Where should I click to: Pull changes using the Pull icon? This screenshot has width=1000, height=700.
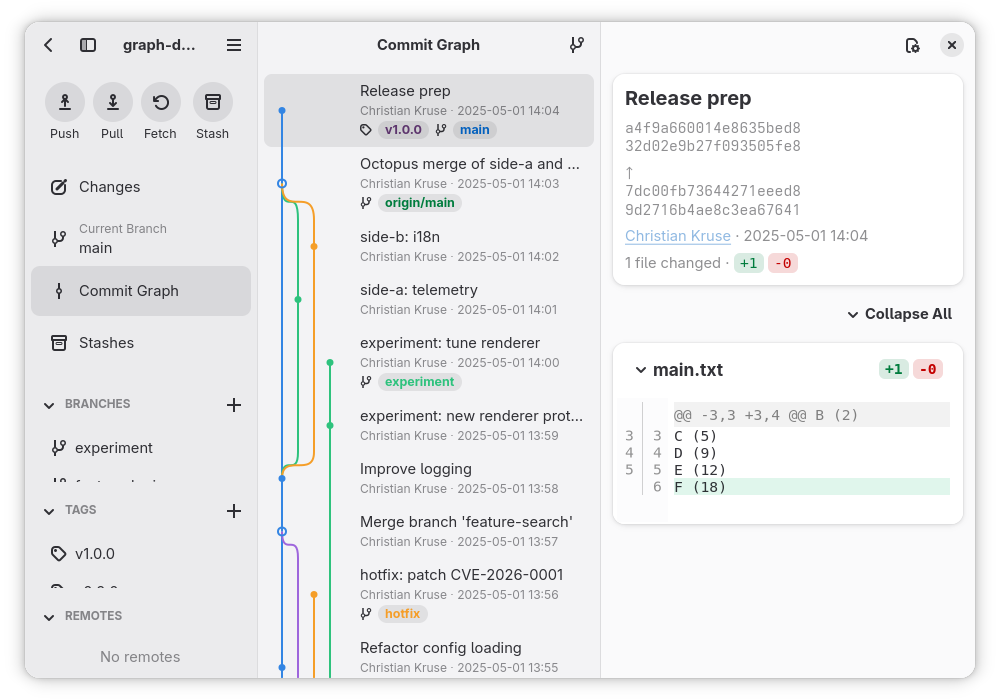pyautogui.click(x=112, y=102)
